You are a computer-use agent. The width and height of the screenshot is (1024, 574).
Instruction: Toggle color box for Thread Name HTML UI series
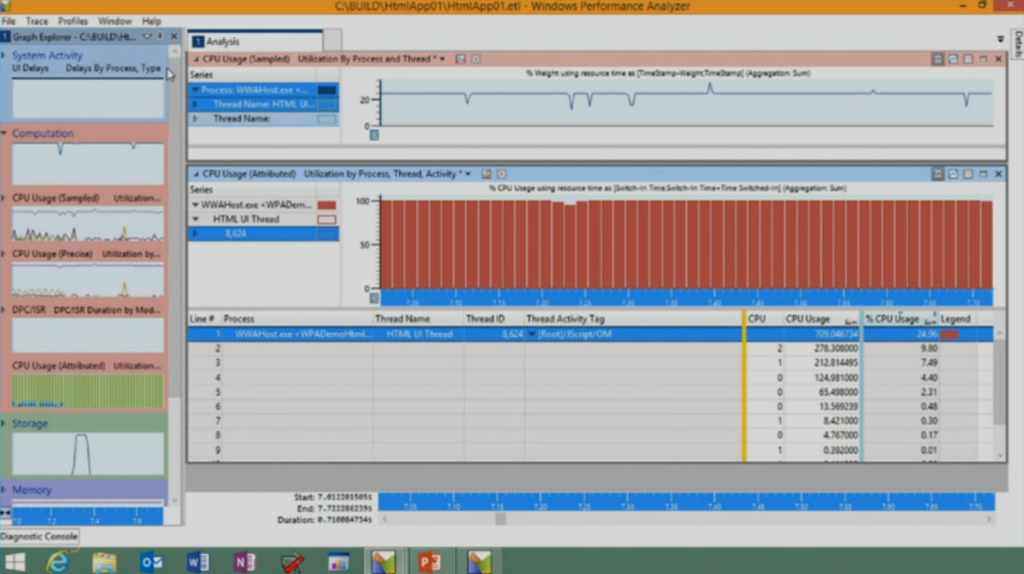click(x=327, y=104)
